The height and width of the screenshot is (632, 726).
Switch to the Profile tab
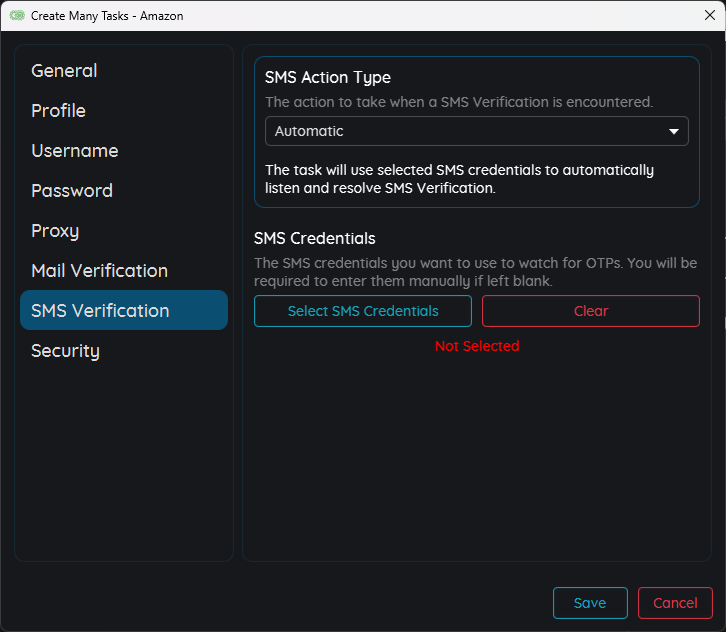pos(58,111)
